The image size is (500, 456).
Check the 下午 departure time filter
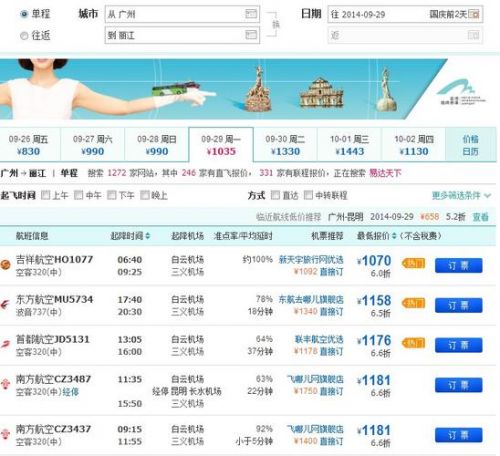(112, 195)
